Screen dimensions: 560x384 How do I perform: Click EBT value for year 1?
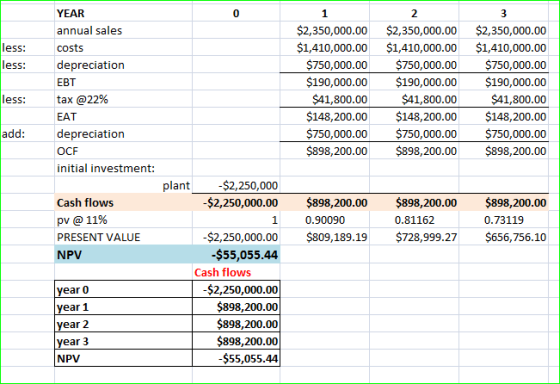point(337,83)
